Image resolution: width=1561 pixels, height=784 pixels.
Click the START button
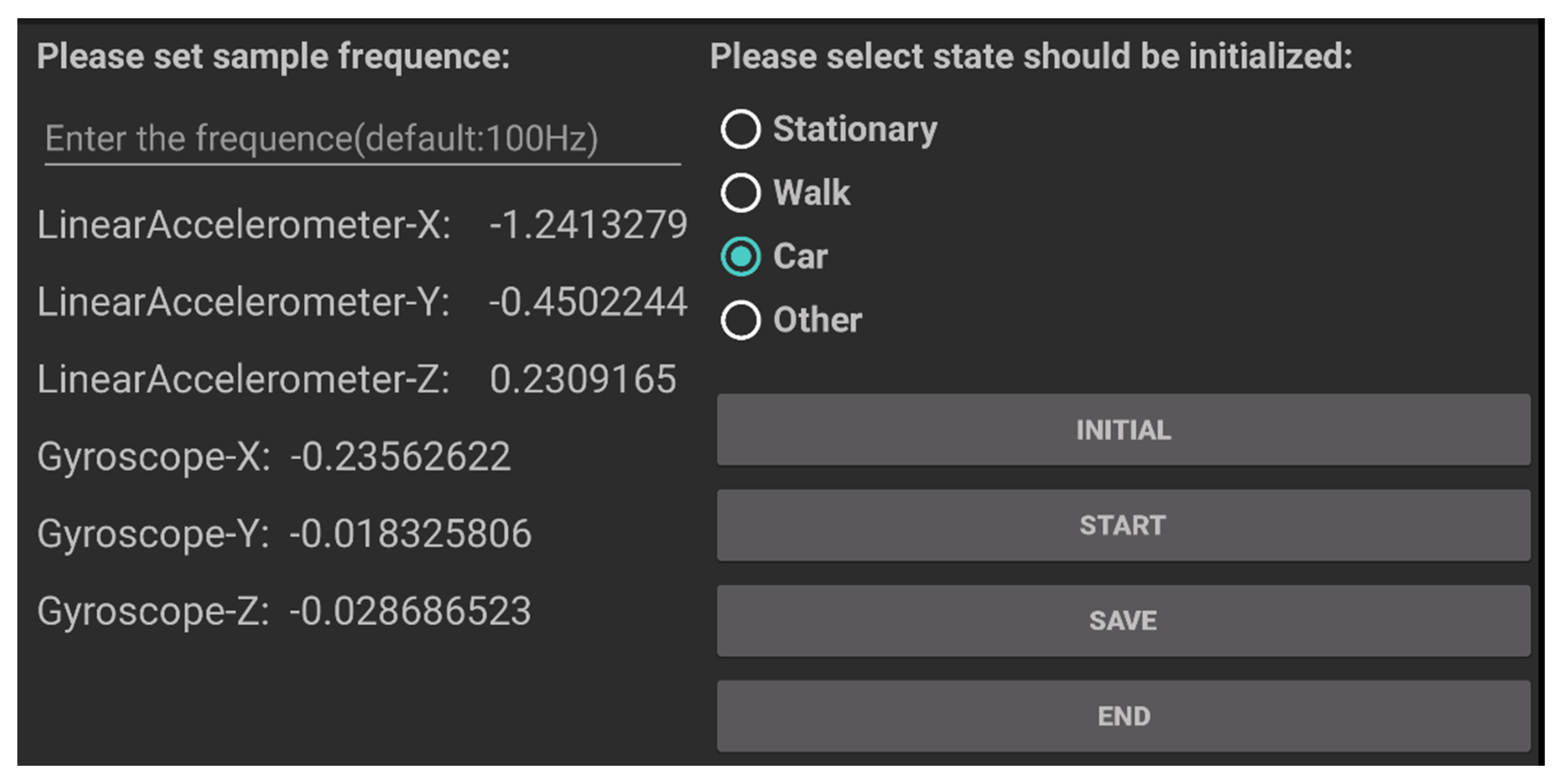(x=1123, y=525)
